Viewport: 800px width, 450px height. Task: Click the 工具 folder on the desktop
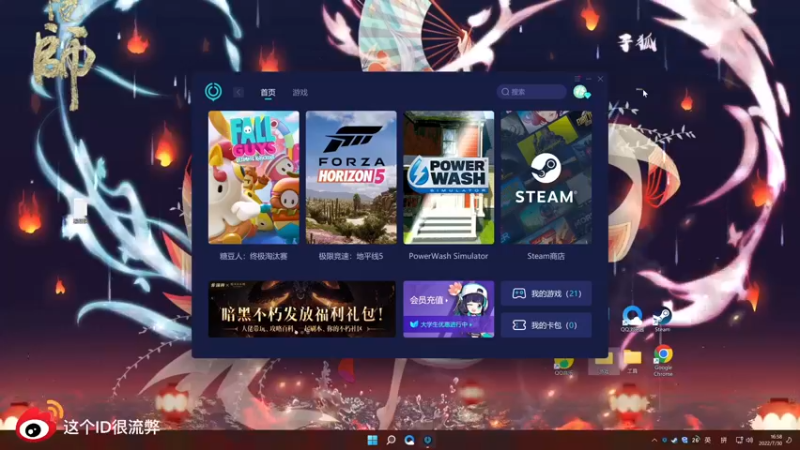633,360
